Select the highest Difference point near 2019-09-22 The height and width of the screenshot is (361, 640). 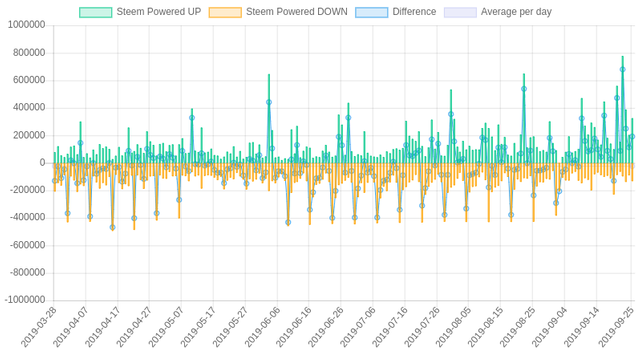pyautogui.click(x=622, y=69)
